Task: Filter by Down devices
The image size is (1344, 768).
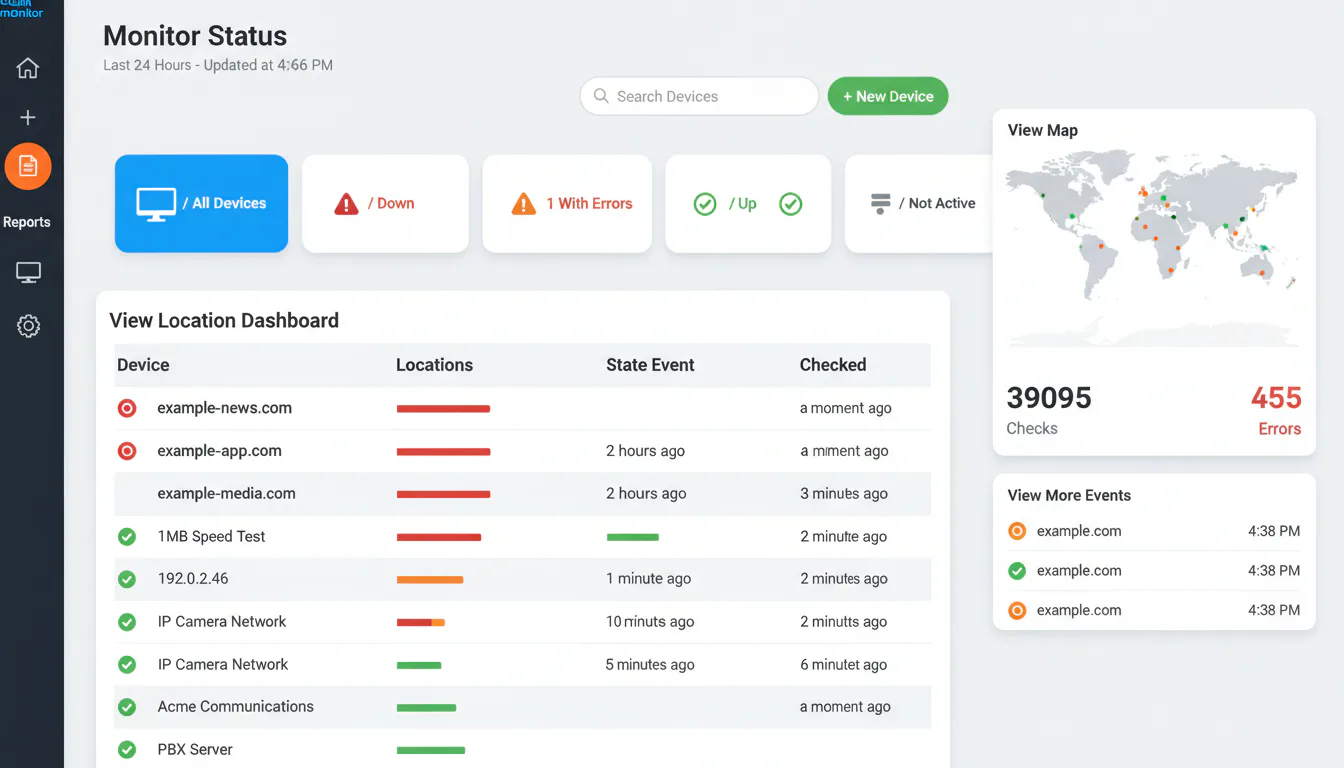Action: [385, 203]
